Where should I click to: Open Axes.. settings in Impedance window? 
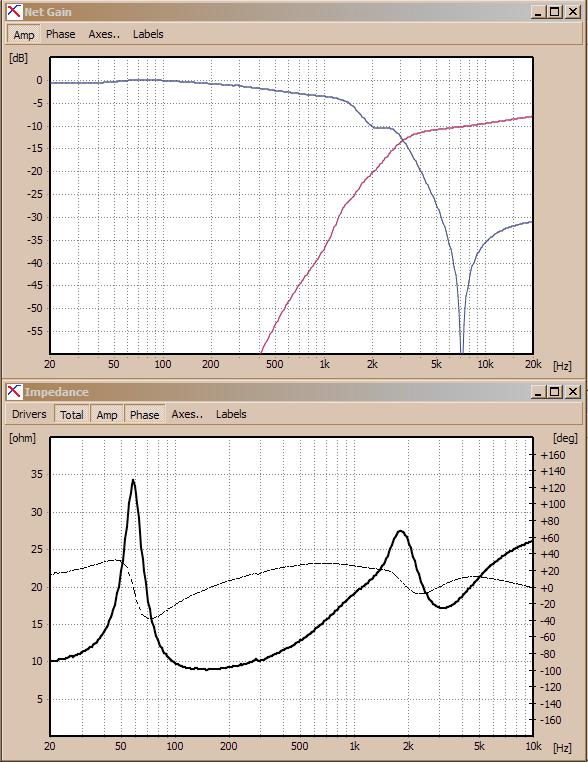click(x=187, y=415)
